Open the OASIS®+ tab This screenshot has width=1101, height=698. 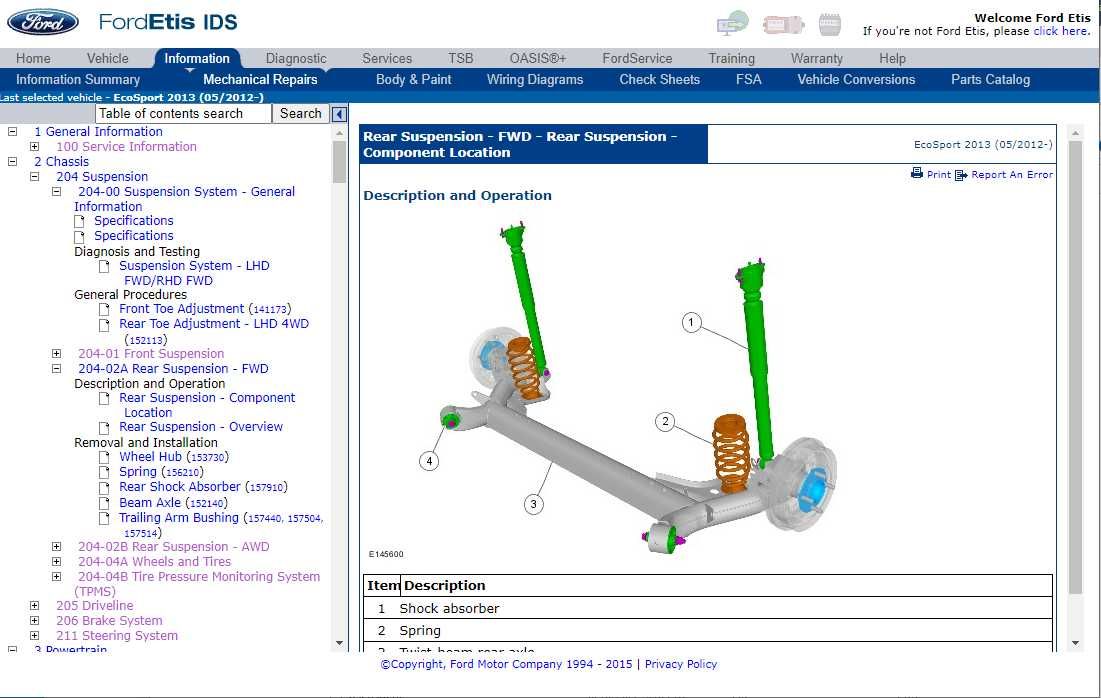pyautogui.click(x=538, y=58)
